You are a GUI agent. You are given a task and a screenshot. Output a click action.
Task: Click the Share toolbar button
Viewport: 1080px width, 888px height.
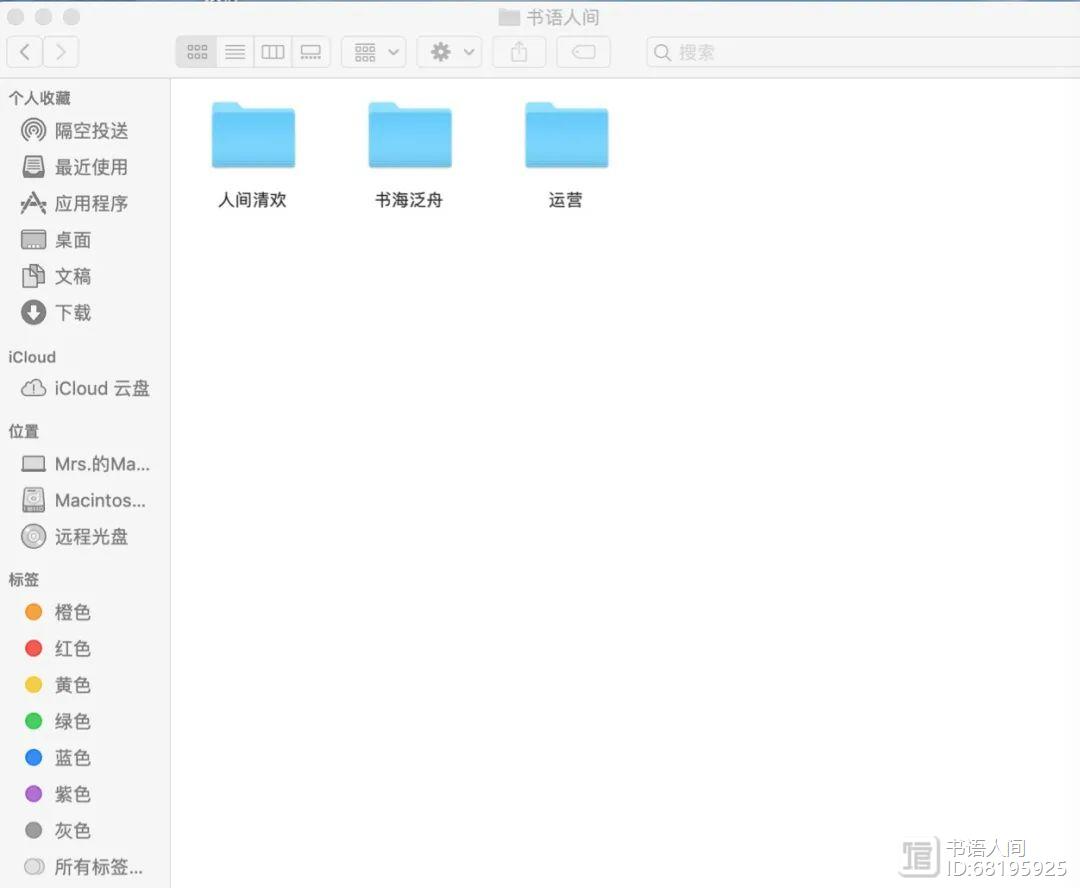coord(518,52)
